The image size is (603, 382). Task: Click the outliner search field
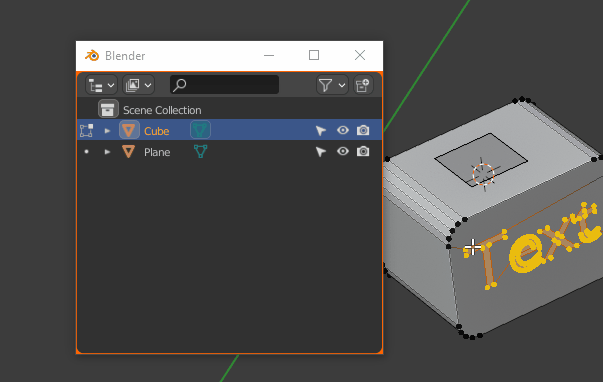pos(225,85)
